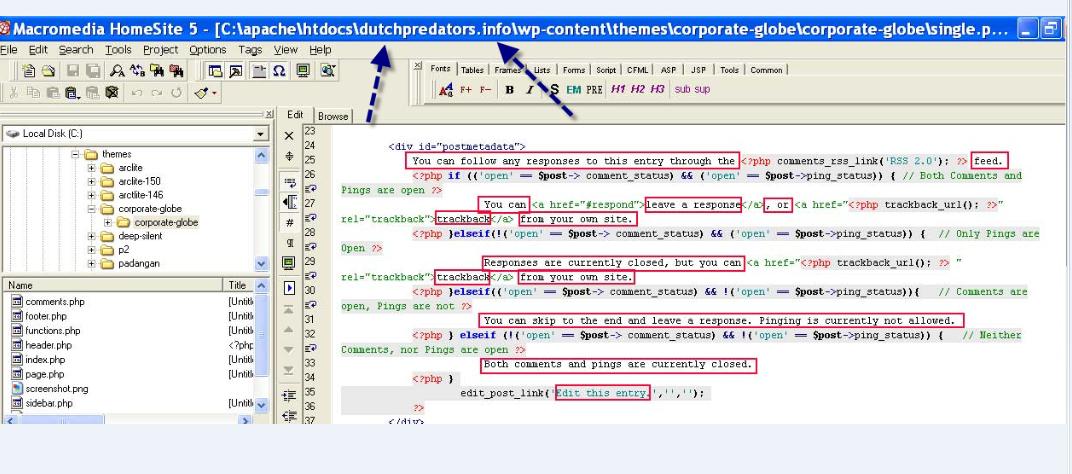Viewport: 1072px width, 474px height.
Task: Click the Open file toolbar icon
Action: 48,70
